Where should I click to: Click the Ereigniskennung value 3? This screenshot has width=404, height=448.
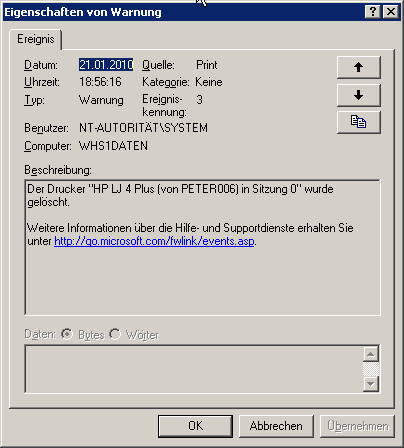(x=199, y=100)
